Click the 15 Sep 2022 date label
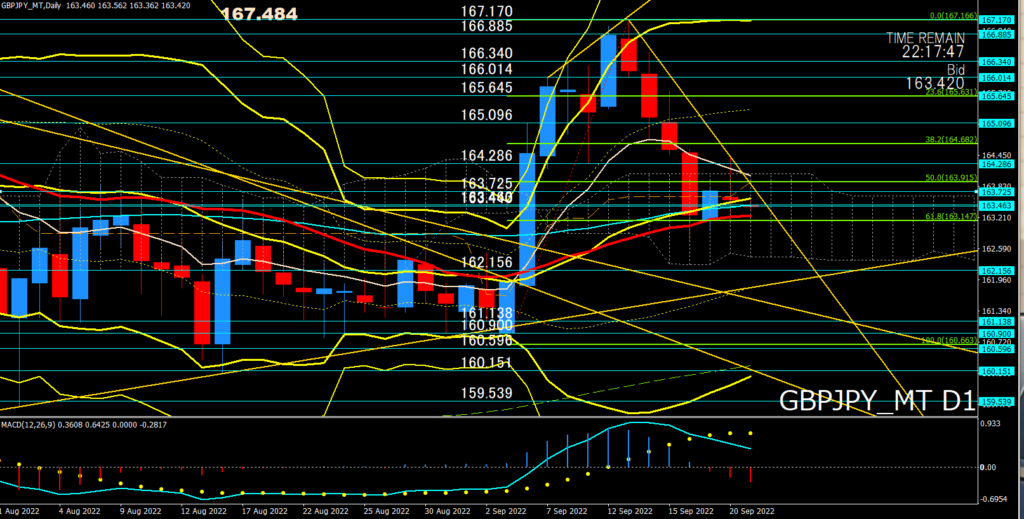The height and width of the screenshot is (519, 1024). [691, 511]
